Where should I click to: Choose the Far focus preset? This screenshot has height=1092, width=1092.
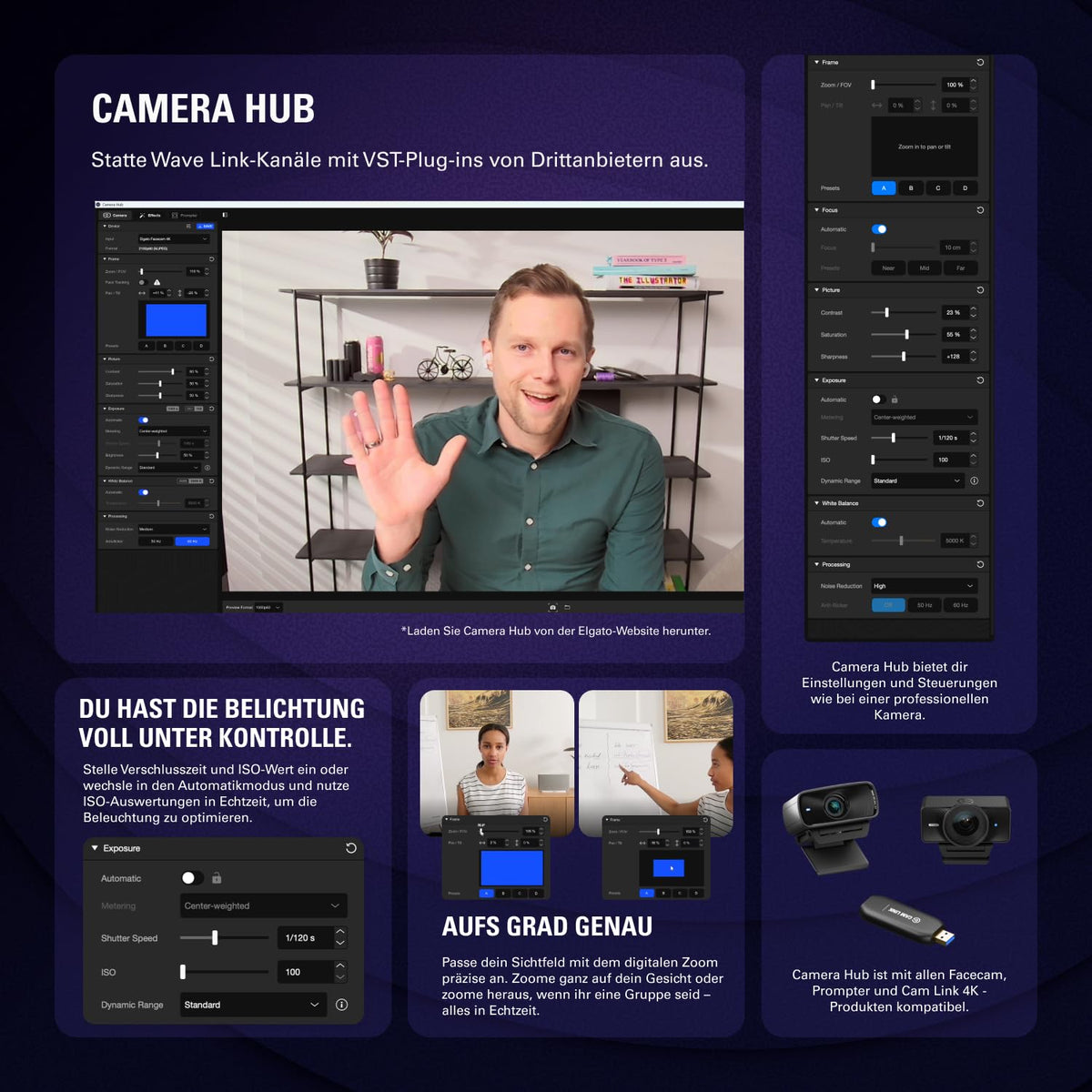pyautogui.click(x=960, y=268)
